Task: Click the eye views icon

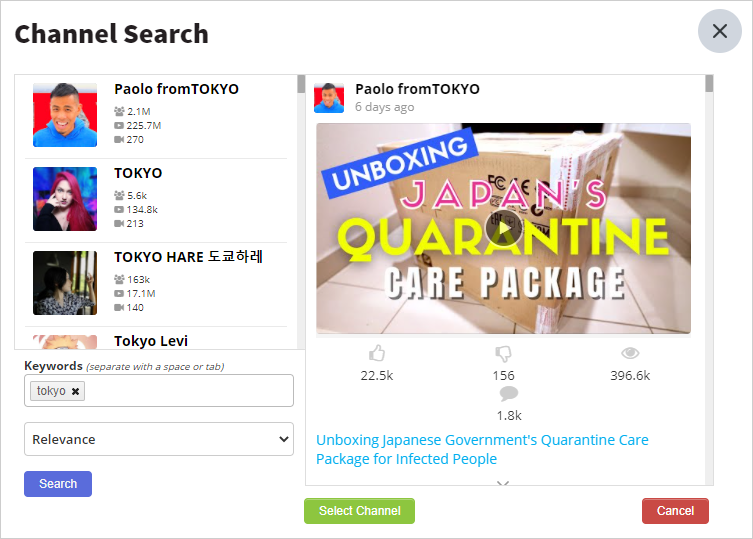Action: [x=630, y=353]
